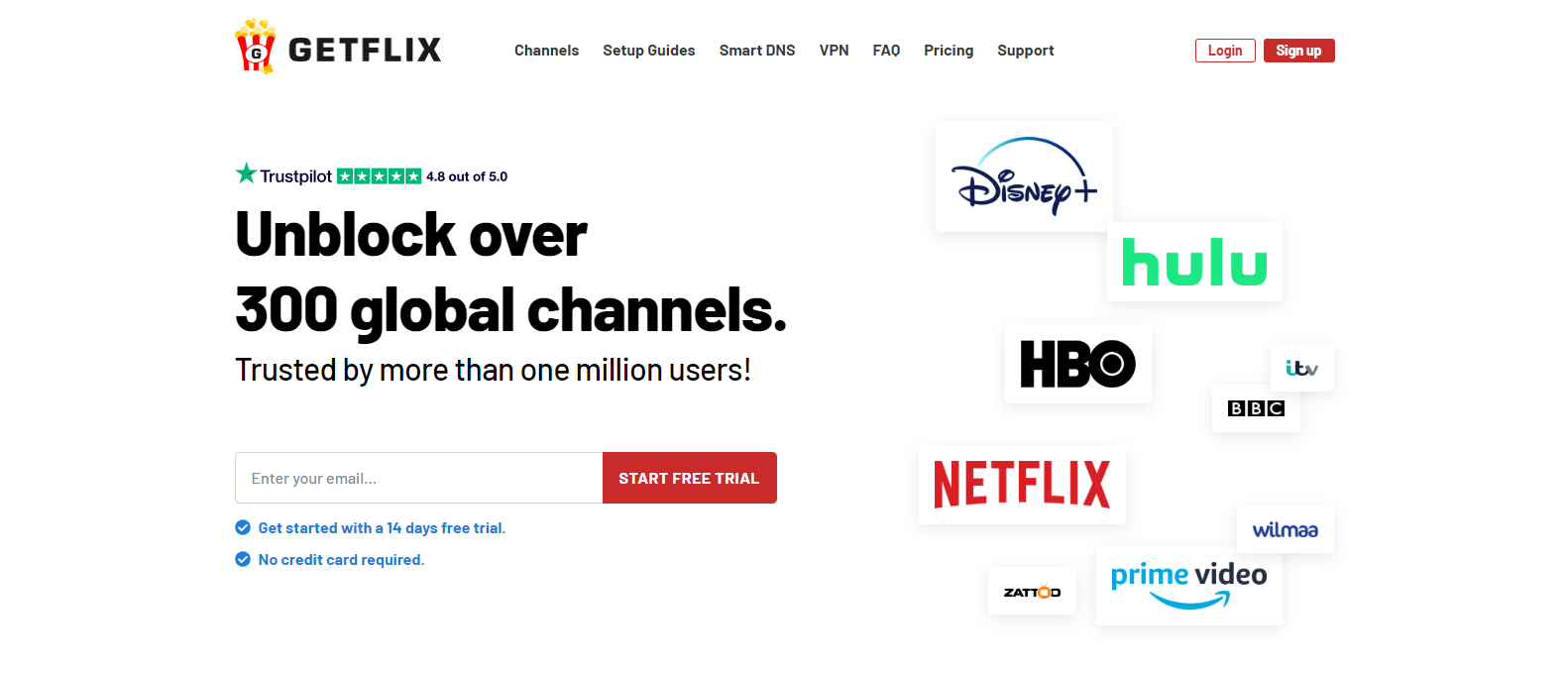Click 'Unblock over' headline text

click(411, 236)
